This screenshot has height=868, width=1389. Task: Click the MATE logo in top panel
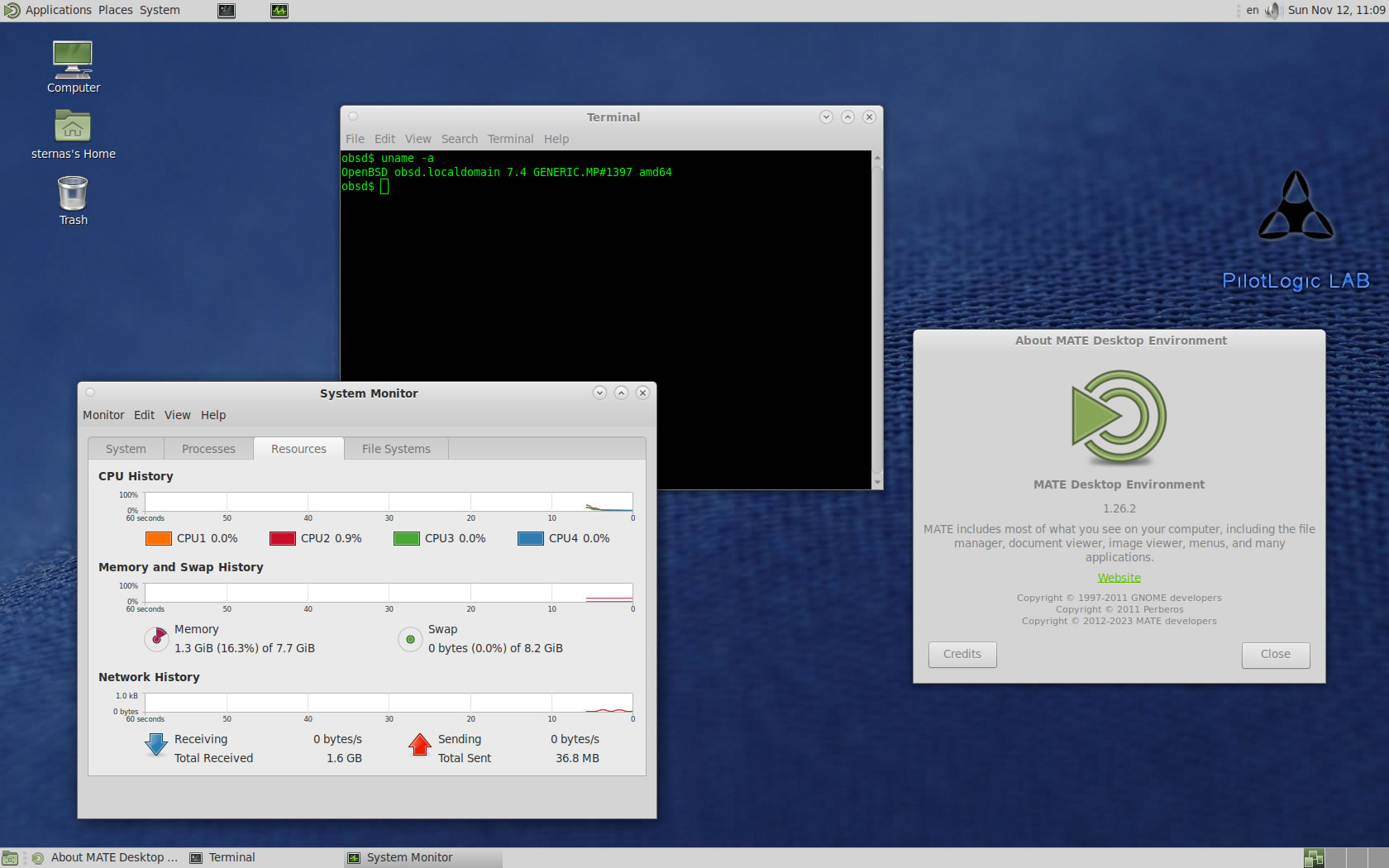click(x=12, y=11)
